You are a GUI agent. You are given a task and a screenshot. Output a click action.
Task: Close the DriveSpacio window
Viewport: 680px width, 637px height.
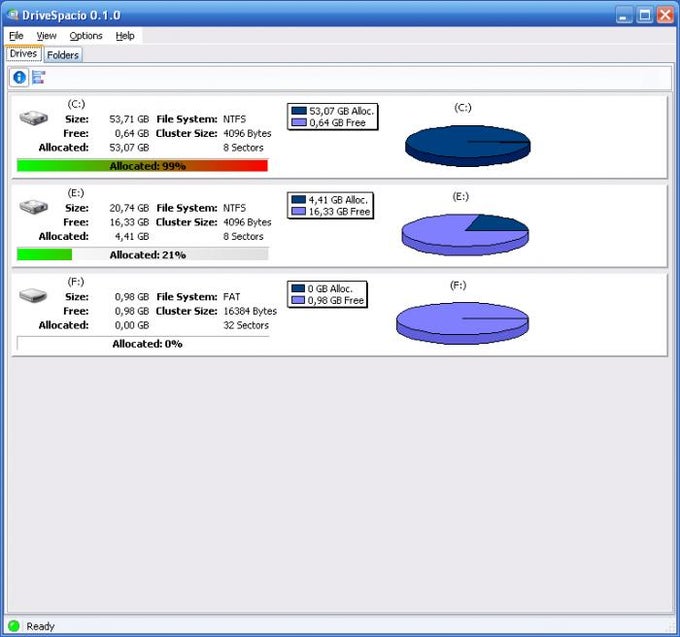665,16
